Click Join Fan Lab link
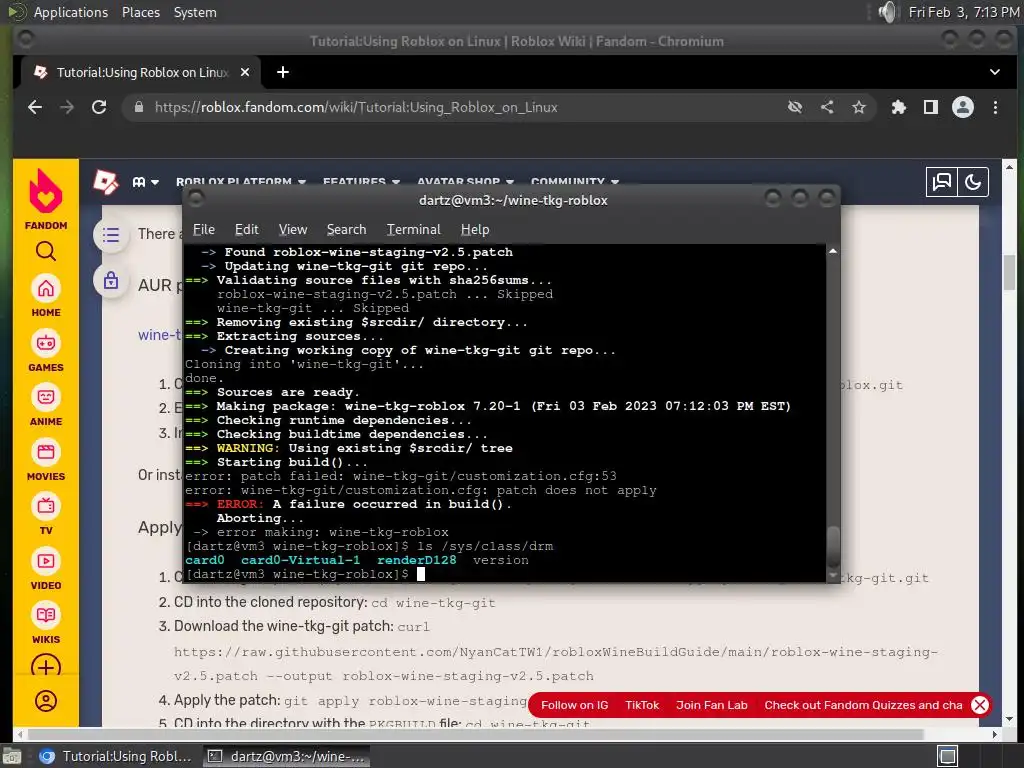The height and width of the screenshot is (768, 1024). pyautogui.click(x=712, y=705)
